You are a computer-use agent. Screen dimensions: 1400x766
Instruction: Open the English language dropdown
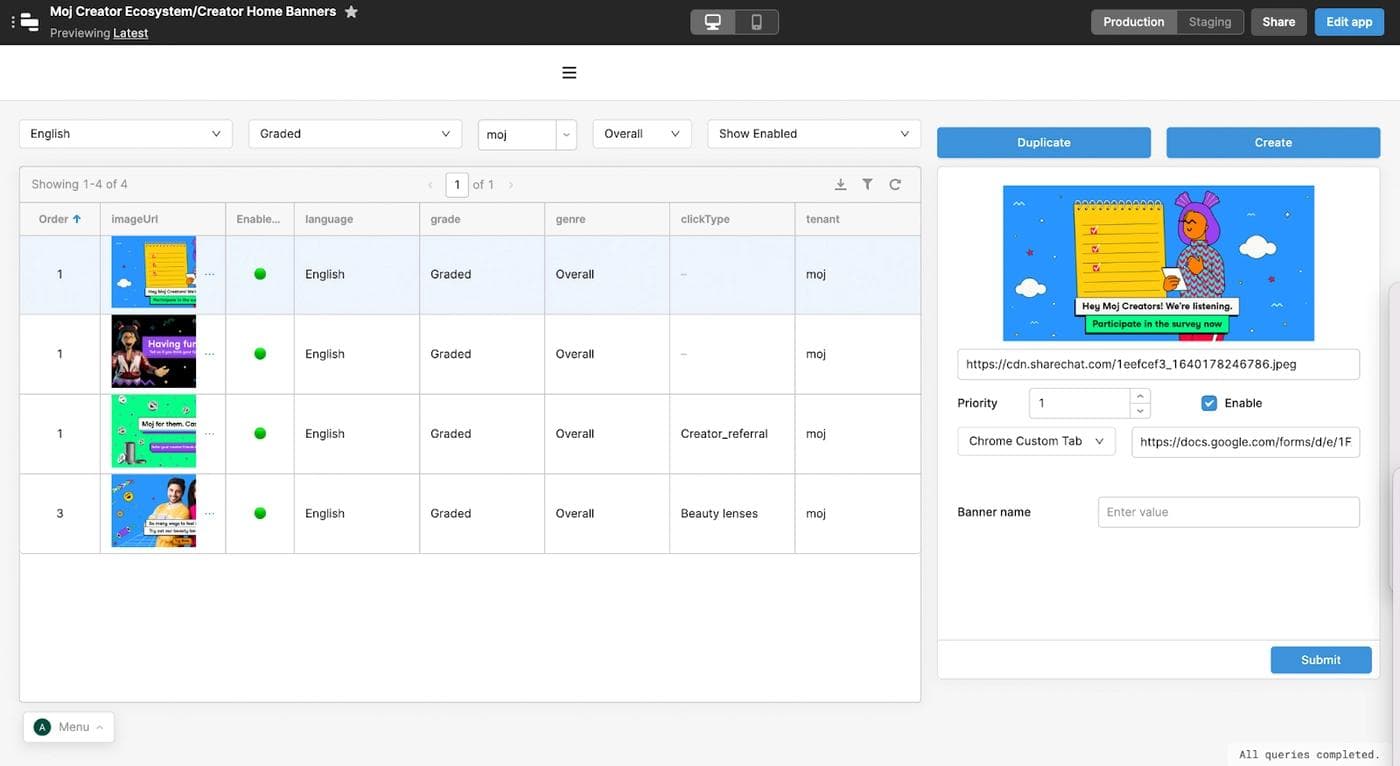click(x=125, y=133)
